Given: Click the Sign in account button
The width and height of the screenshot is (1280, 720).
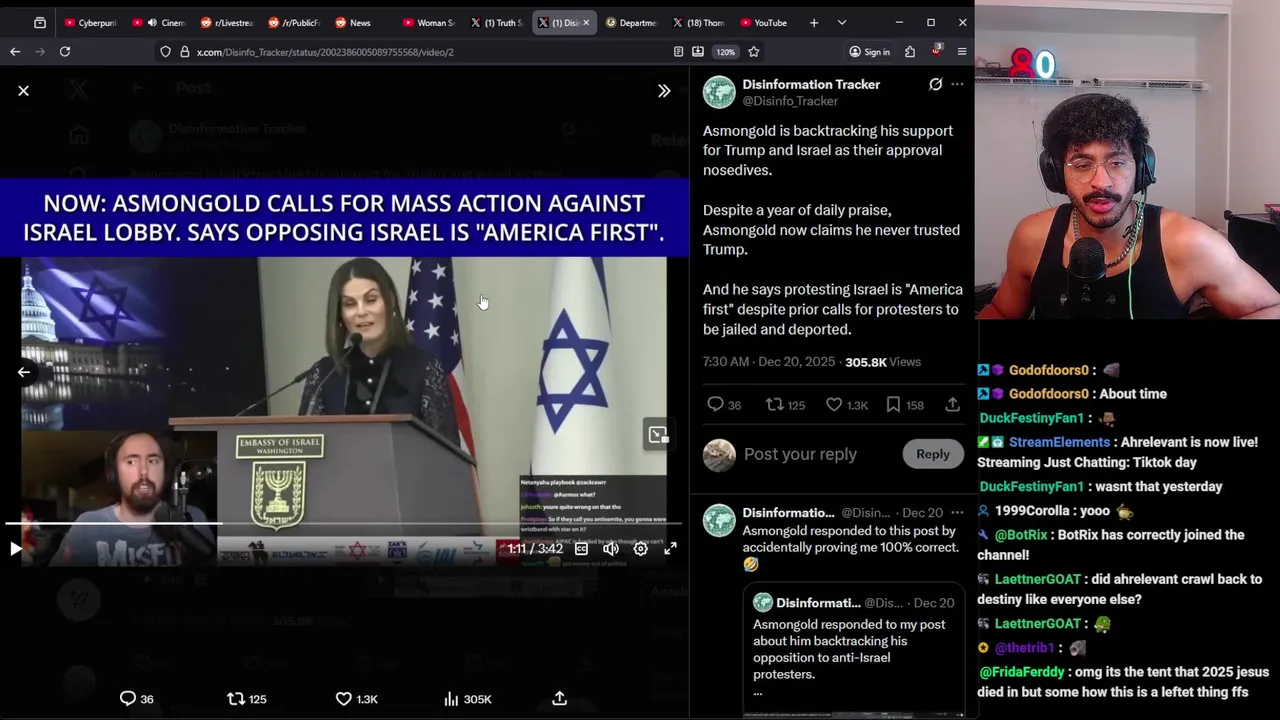Looking at the screenshot, I should (869, 52).
